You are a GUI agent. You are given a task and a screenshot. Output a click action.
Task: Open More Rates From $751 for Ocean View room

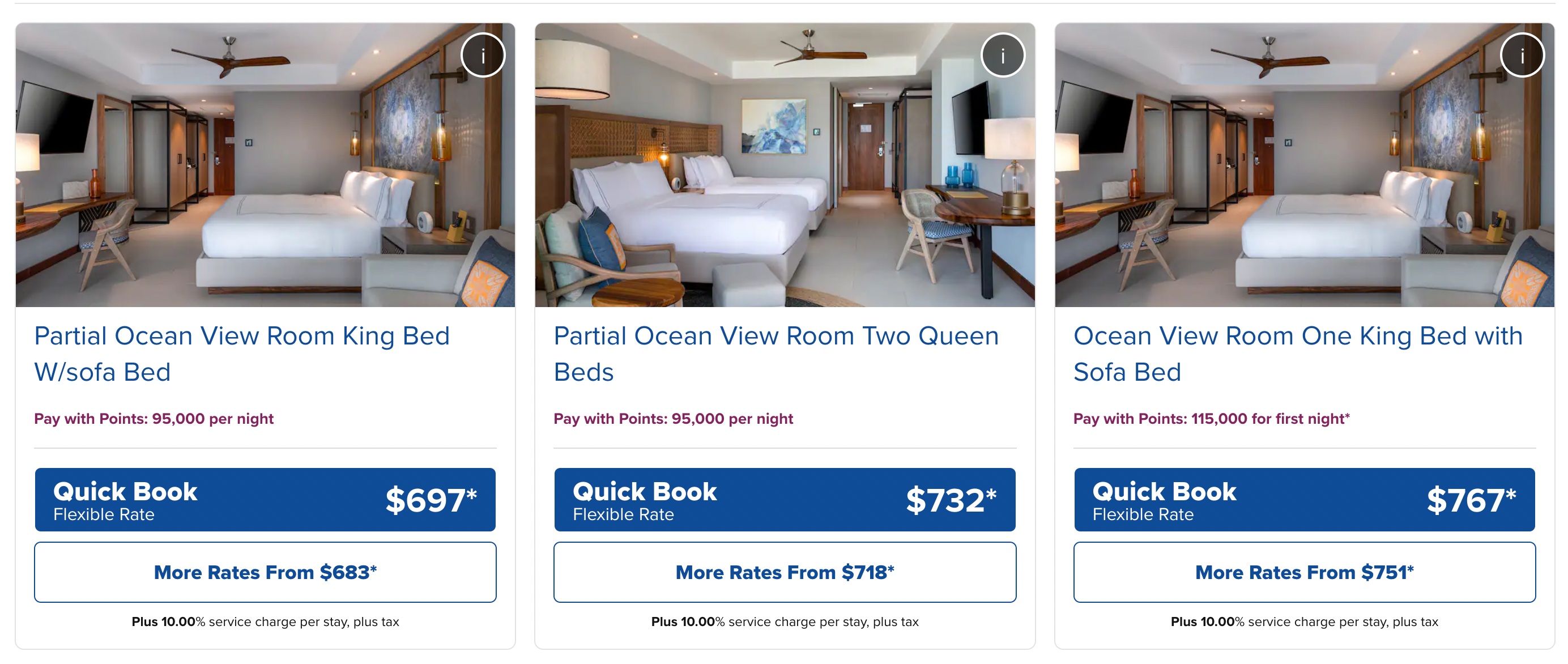pyautogui.click(x=1305, y=572)
